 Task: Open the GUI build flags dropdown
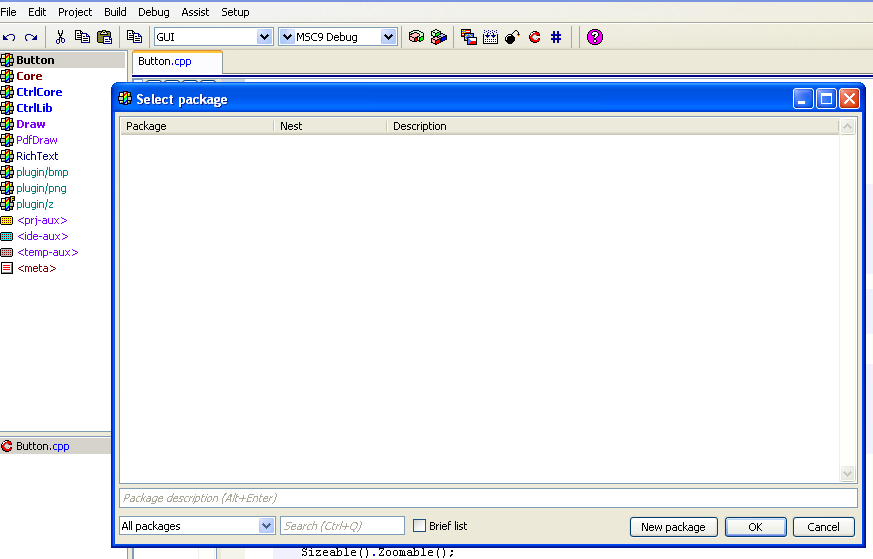264,37
